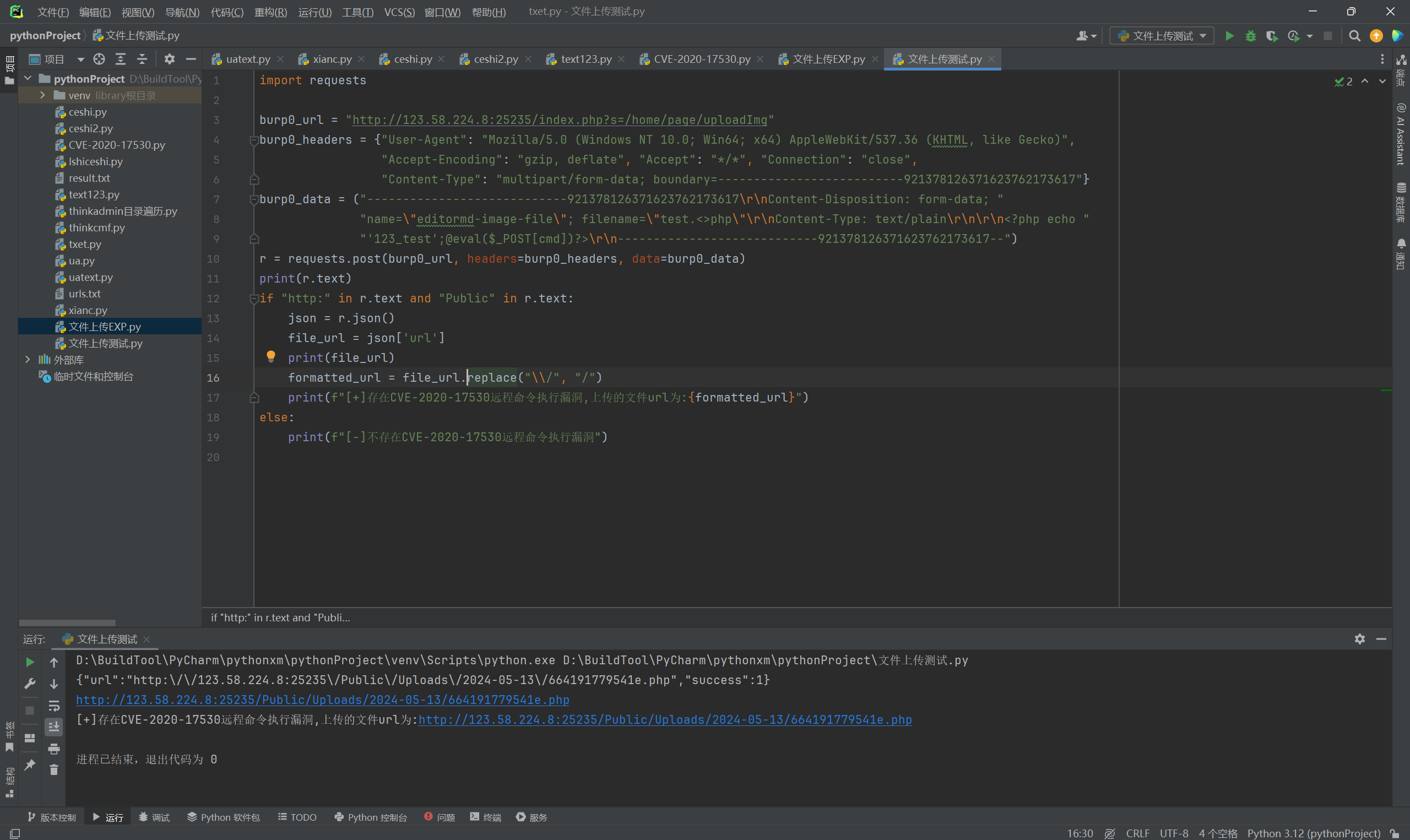Click the orange update notification icon
Viewport: 1410px width, 840px height.
(x=1376, y=36)
